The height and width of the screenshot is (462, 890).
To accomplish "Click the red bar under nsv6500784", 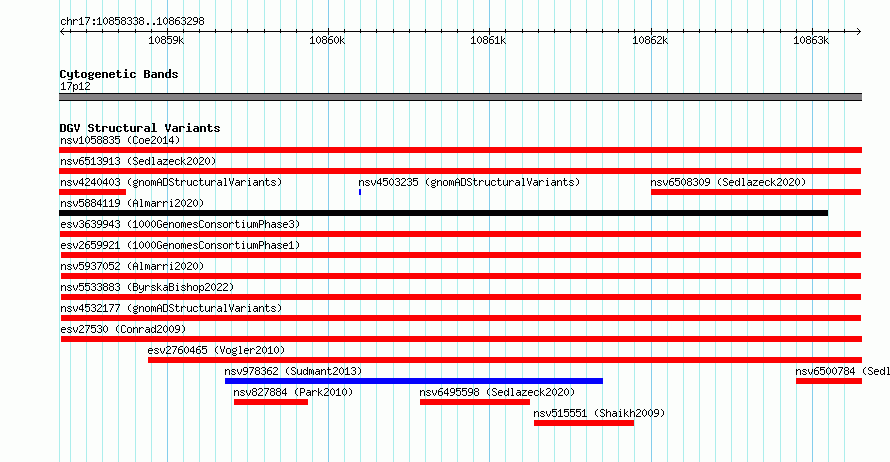I will click(829, 381).
